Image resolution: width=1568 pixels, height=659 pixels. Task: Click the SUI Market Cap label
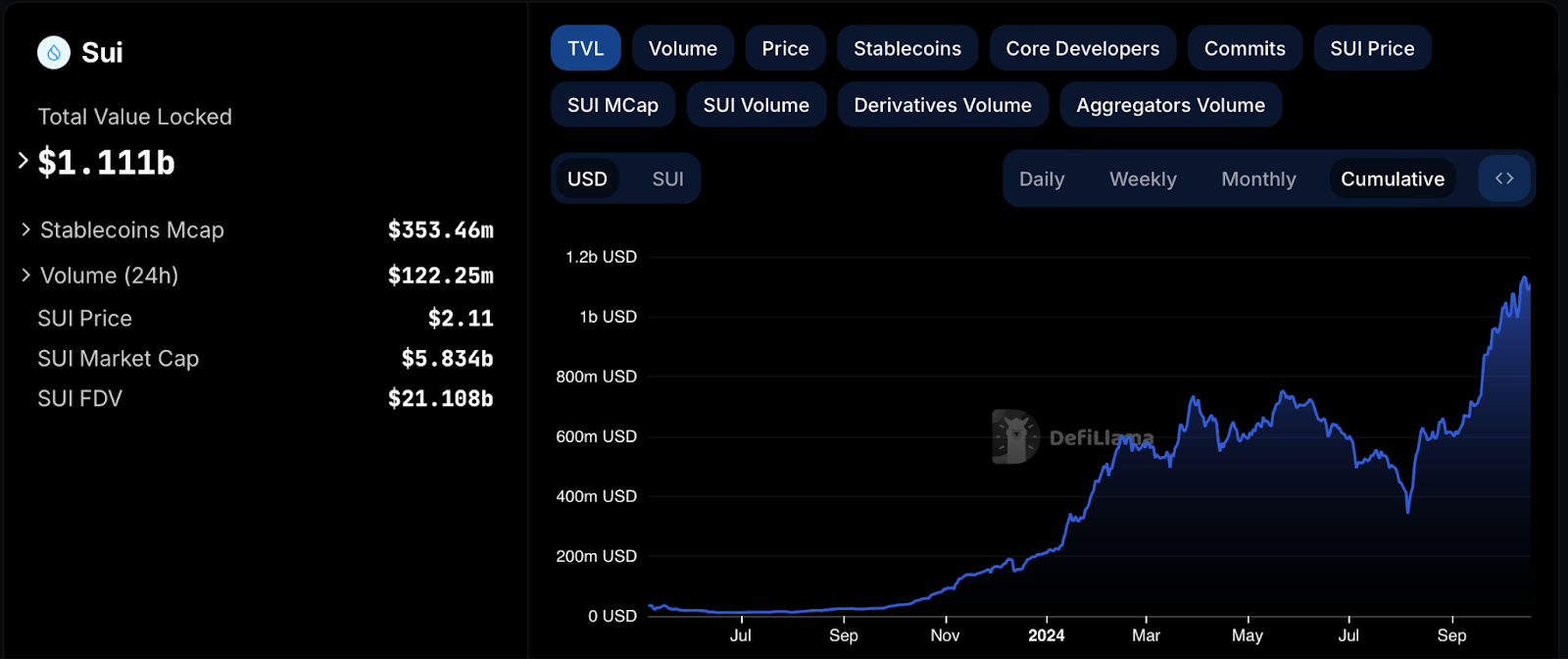pos(118,358)
